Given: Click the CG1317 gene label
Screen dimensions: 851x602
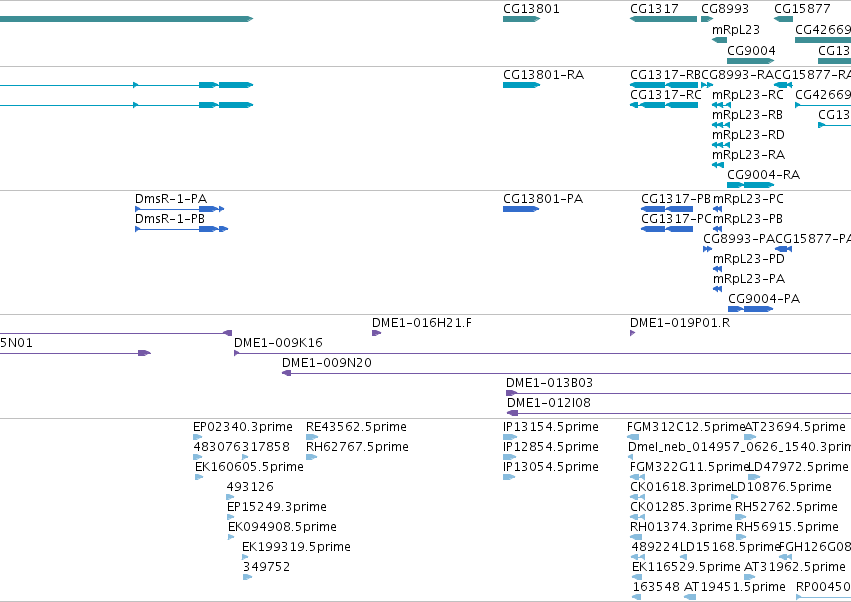Looking at the screenshot, I should tap(654, 9).
